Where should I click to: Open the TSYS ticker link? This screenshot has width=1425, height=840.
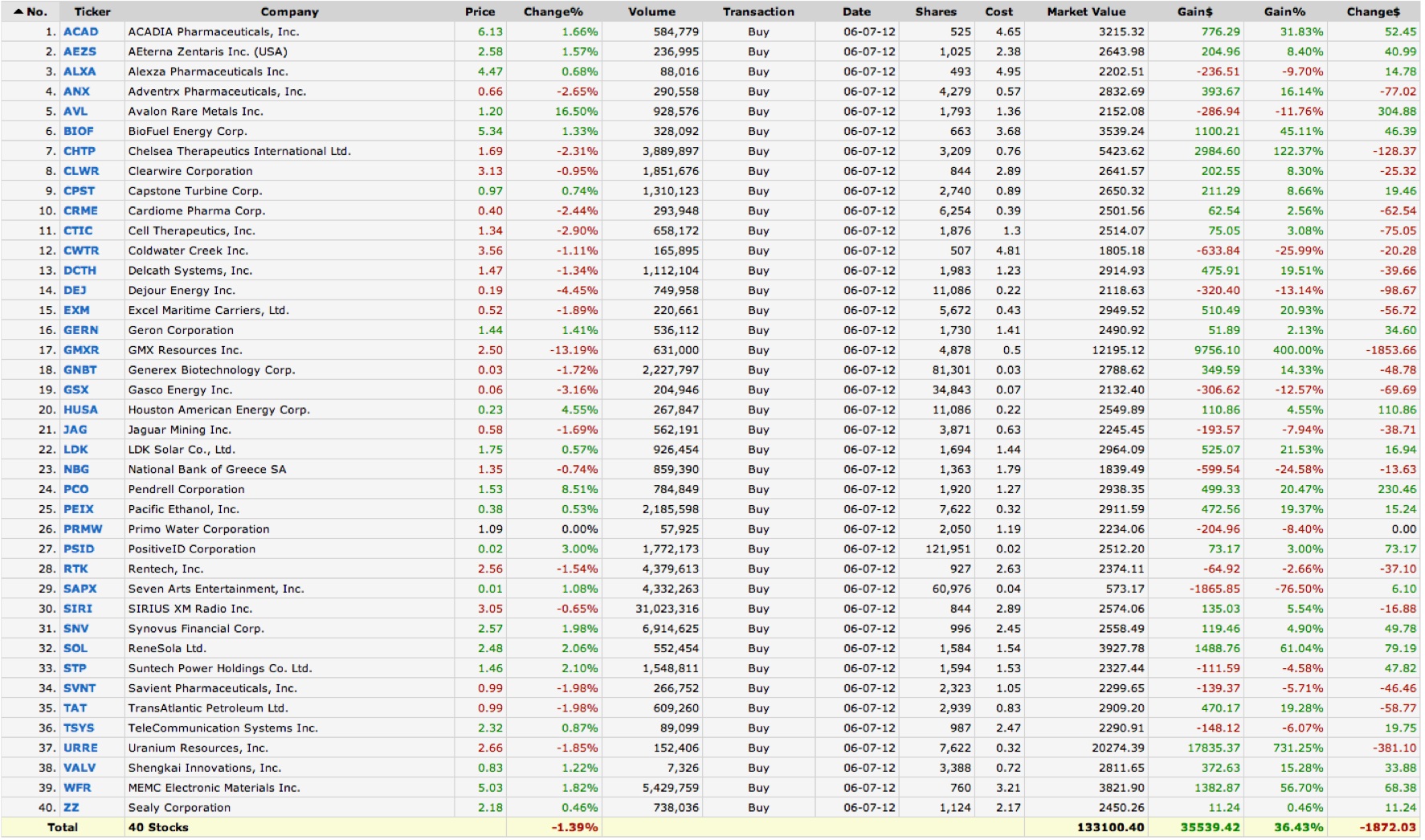point(79,728)
